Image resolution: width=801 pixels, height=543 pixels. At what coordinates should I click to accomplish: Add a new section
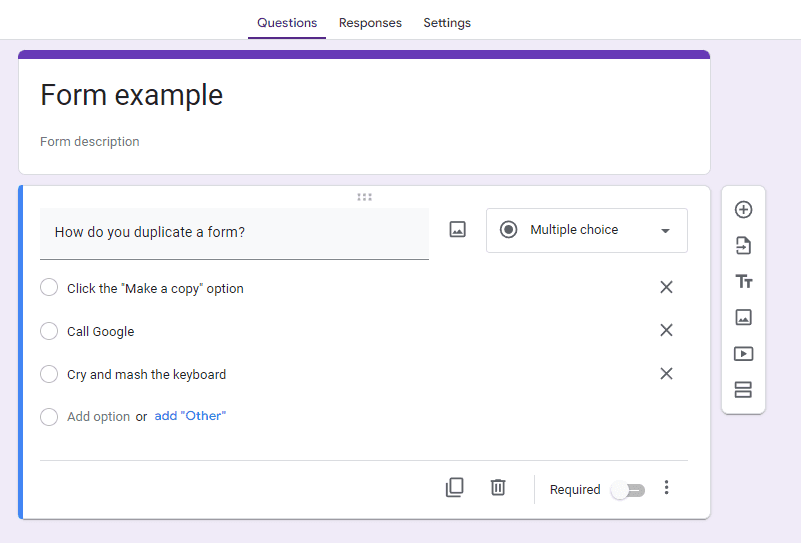(x=743, y=390)
